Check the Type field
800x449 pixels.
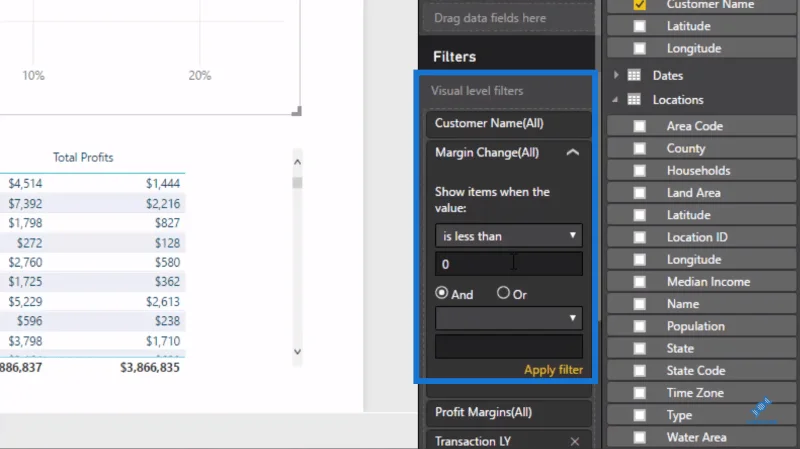[x=639, y=415]
